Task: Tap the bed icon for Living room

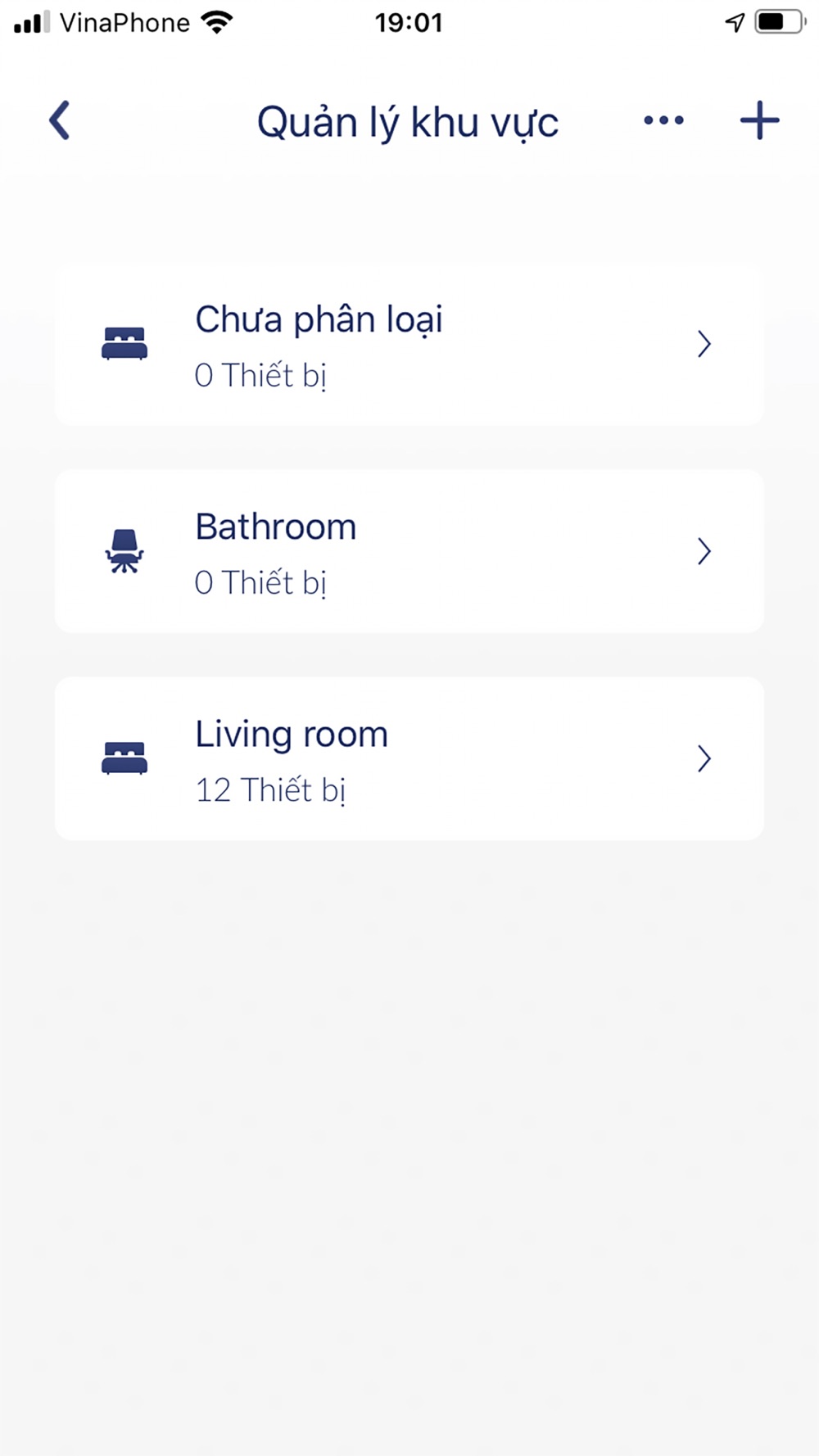Action: click(x=124, y=758)
